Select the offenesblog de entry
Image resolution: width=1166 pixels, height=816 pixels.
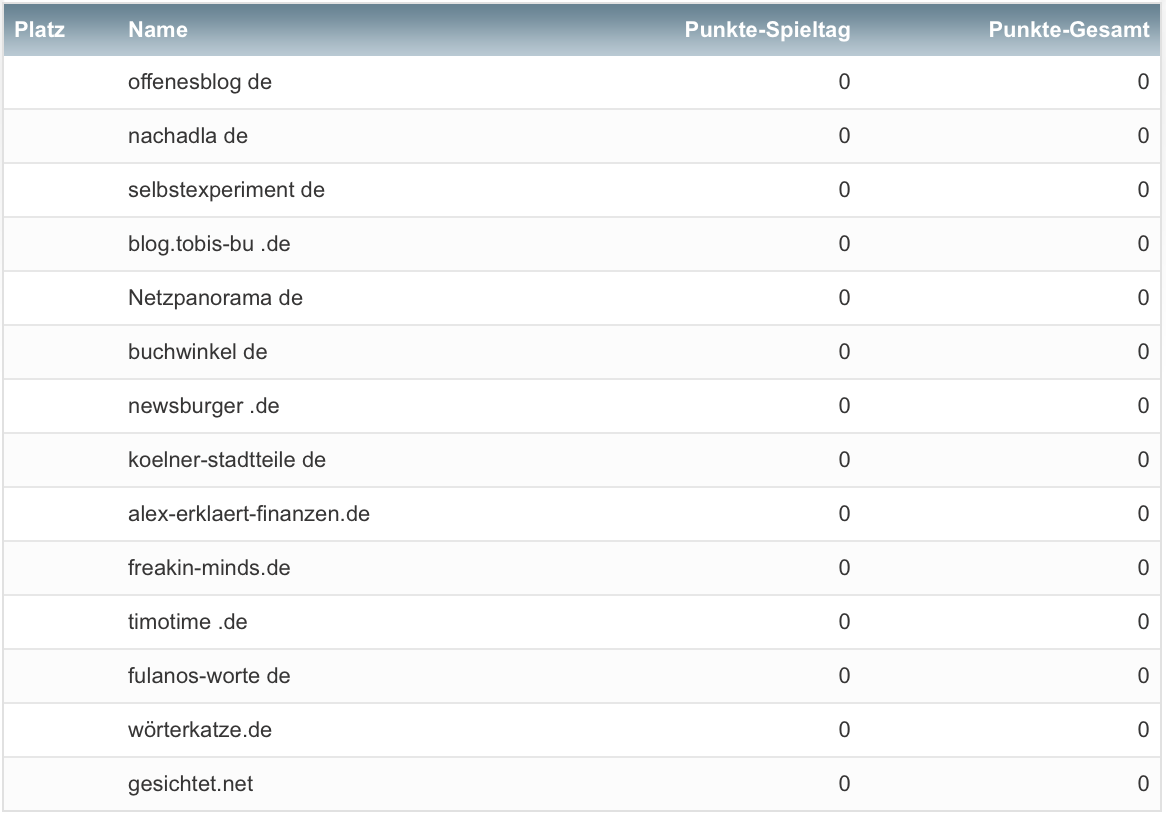pyautogui.click(x=200, y=82)
